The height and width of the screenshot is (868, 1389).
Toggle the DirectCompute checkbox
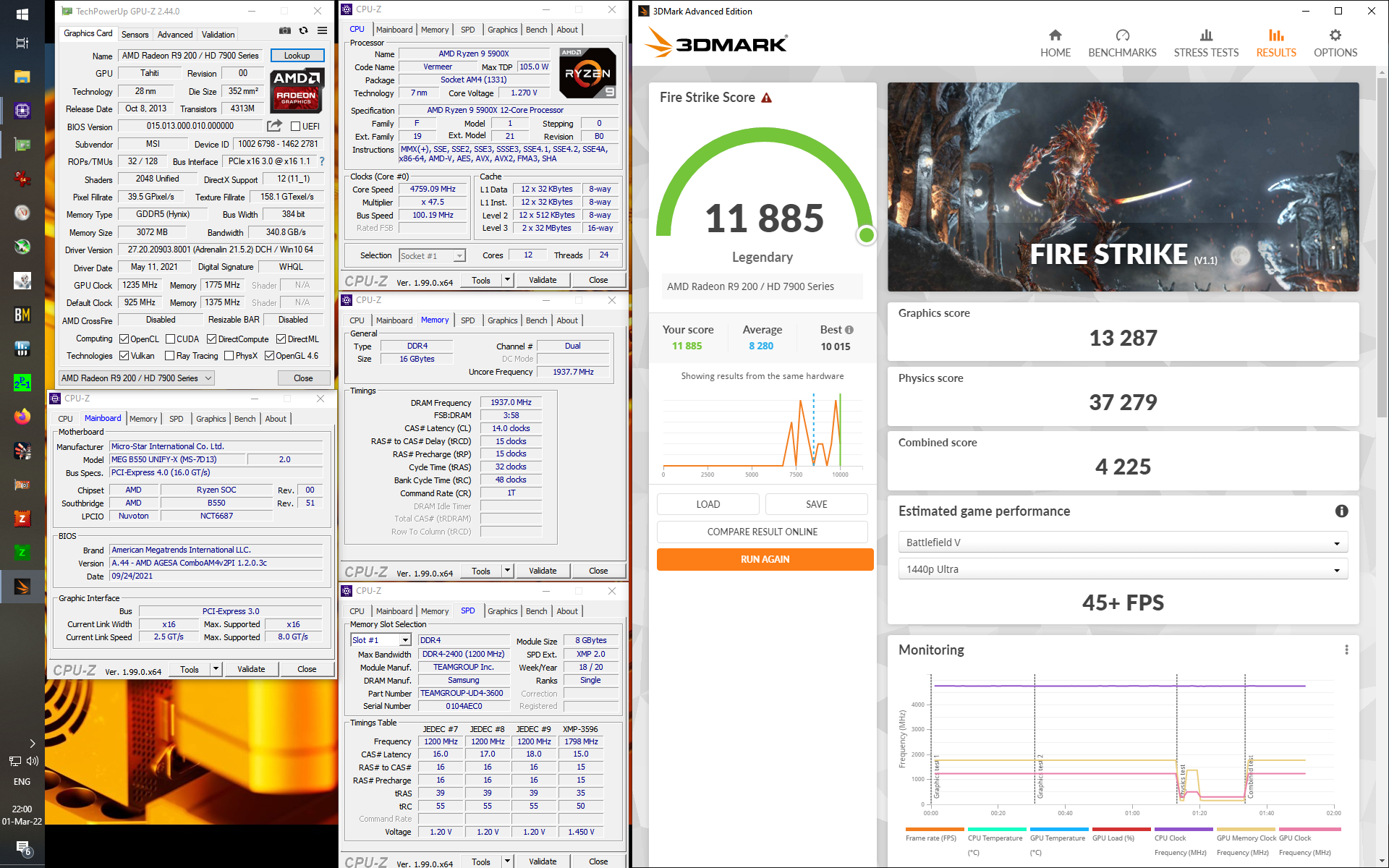211,339
